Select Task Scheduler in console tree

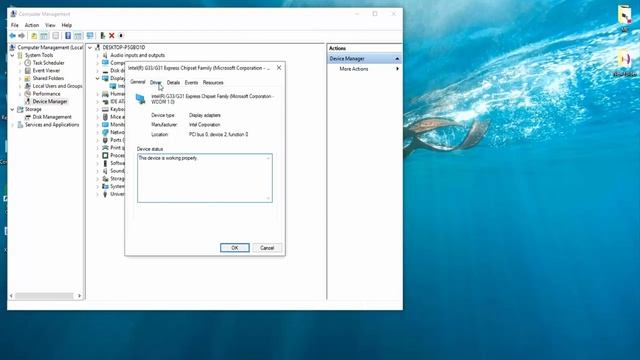48,63
